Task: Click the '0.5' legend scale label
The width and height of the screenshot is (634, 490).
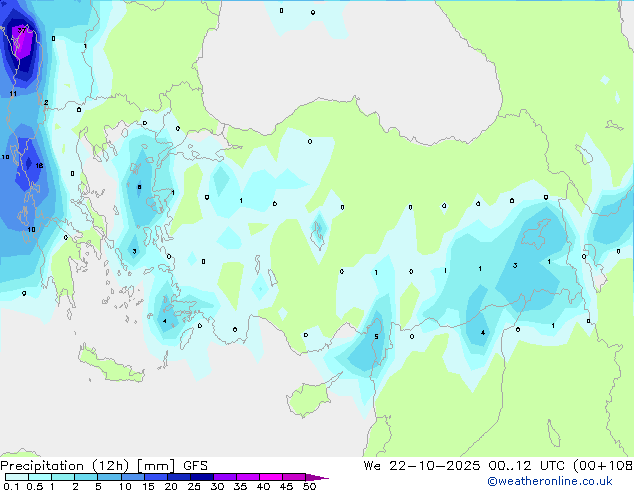Action: (x=35, y=486)
